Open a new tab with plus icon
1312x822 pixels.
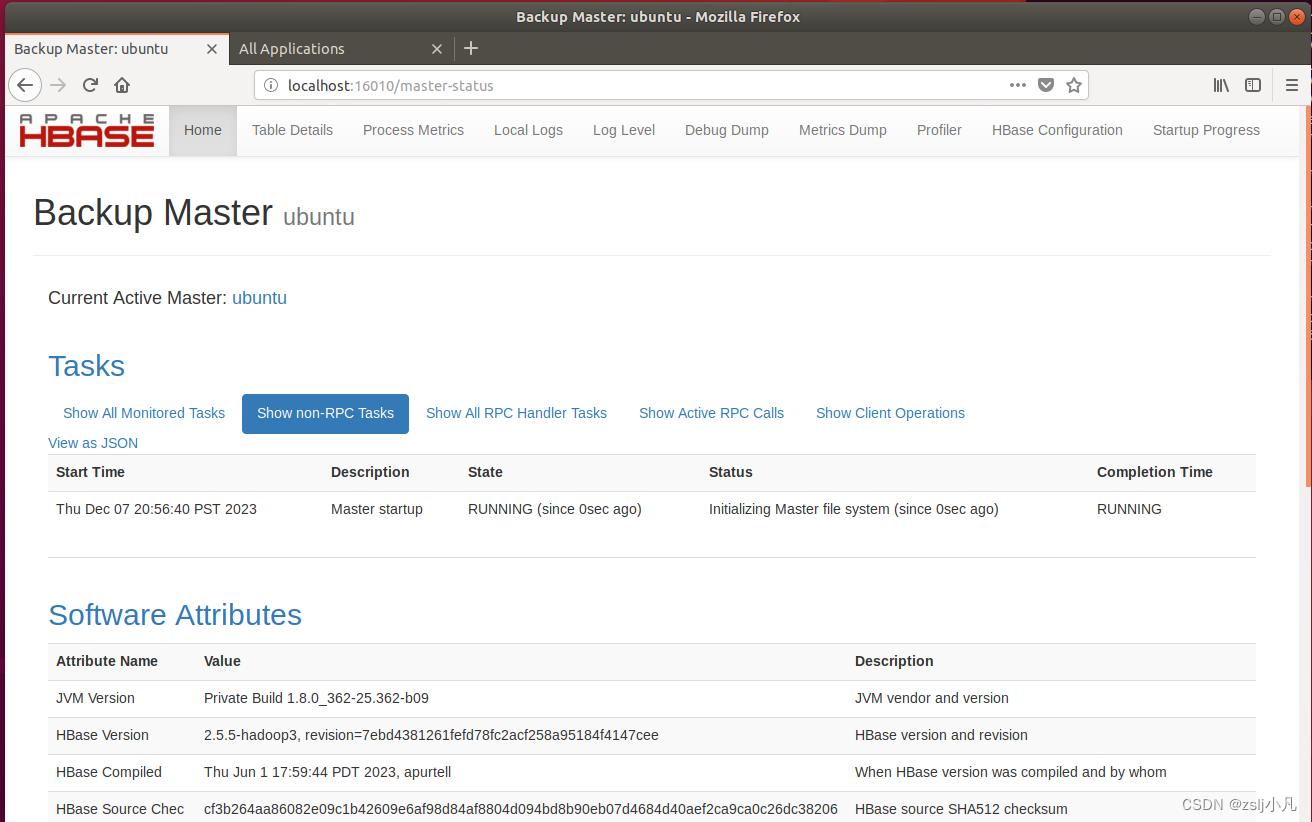(x=472, y=48)
